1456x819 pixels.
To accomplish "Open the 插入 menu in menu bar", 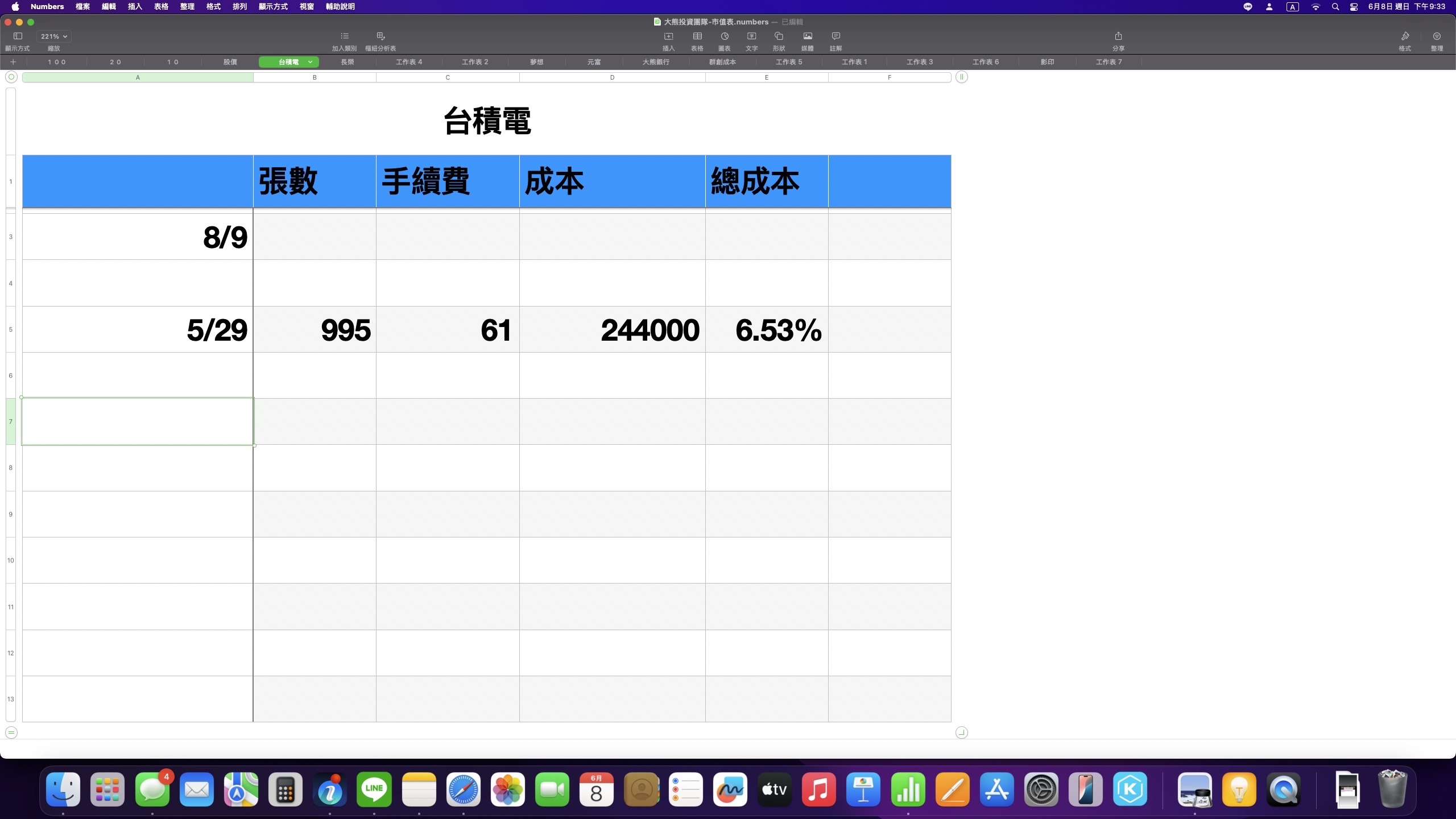I will coord(135,7).
